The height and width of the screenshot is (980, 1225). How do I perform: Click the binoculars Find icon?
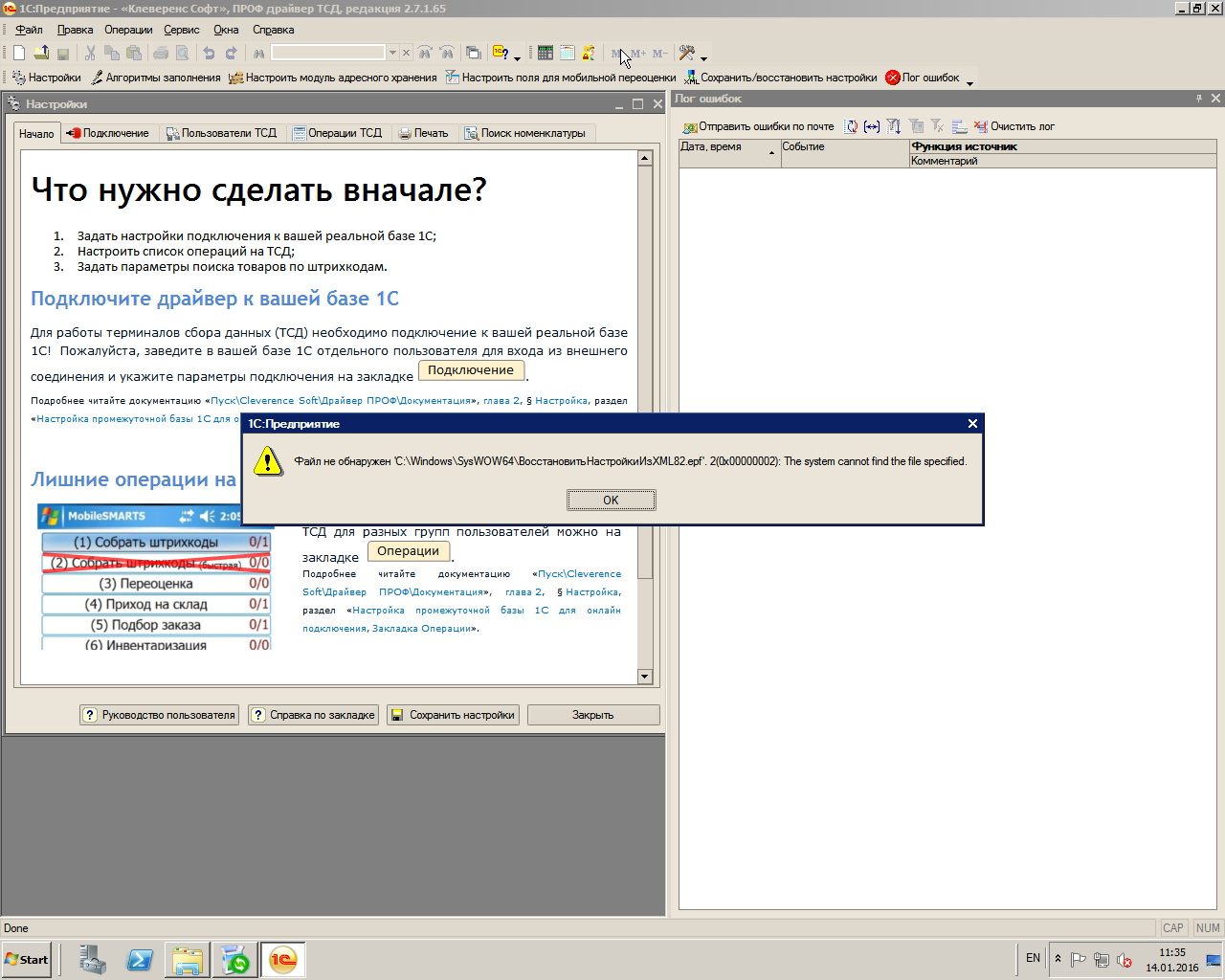(258, 53)
